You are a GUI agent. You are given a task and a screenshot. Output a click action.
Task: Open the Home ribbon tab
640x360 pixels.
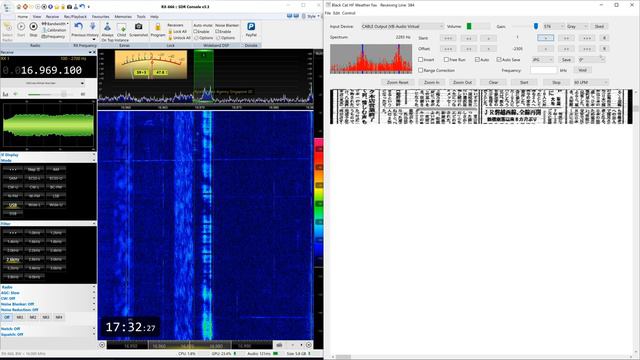[22, 17]
